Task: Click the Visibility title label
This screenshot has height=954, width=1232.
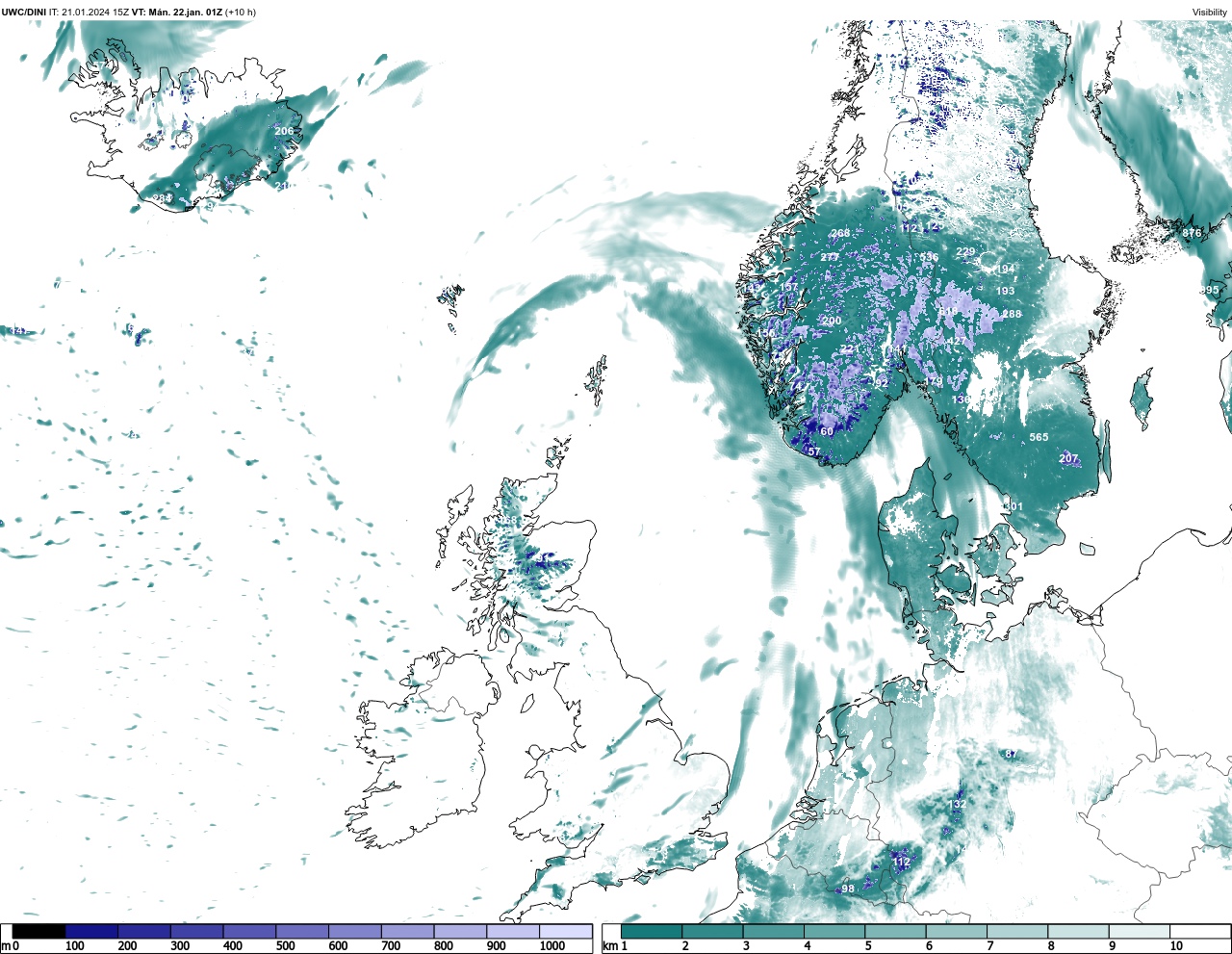Action: click(1210, 13)
